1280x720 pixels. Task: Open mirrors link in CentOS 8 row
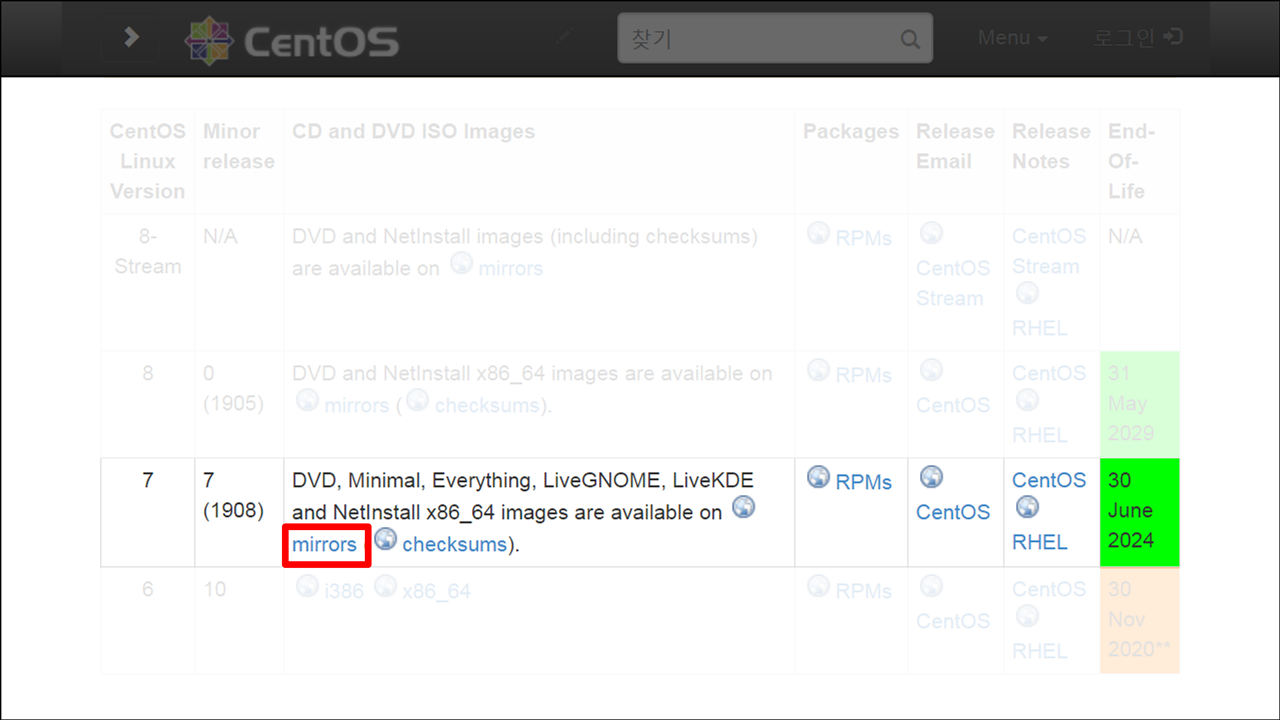pos(357,405)
